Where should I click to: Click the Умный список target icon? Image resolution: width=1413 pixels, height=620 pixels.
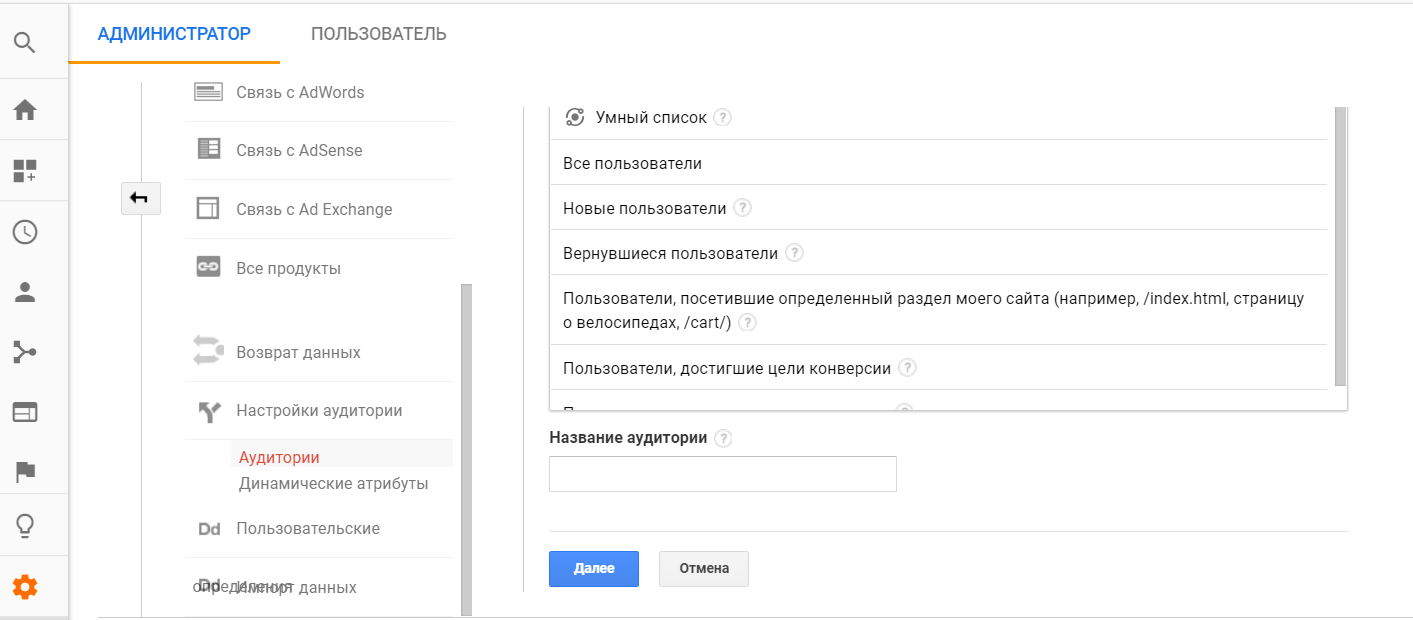(575, 117)
